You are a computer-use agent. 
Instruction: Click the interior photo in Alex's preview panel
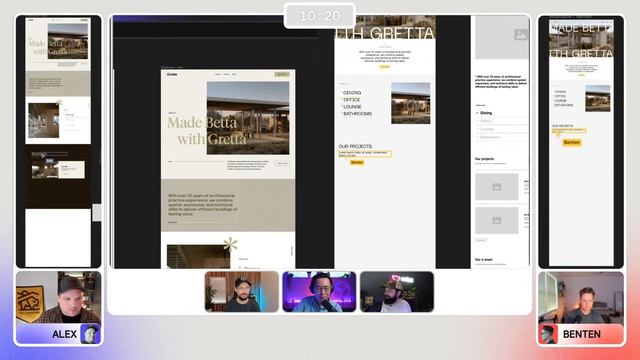43,120
